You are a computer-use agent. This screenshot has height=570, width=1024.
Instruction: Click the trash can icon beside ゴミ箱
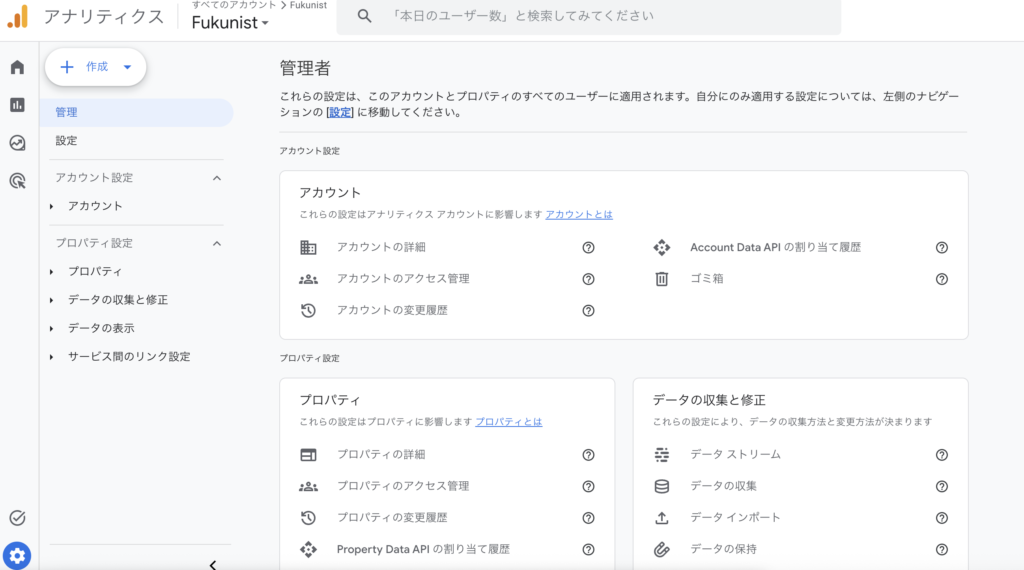[x=662, y=279]
